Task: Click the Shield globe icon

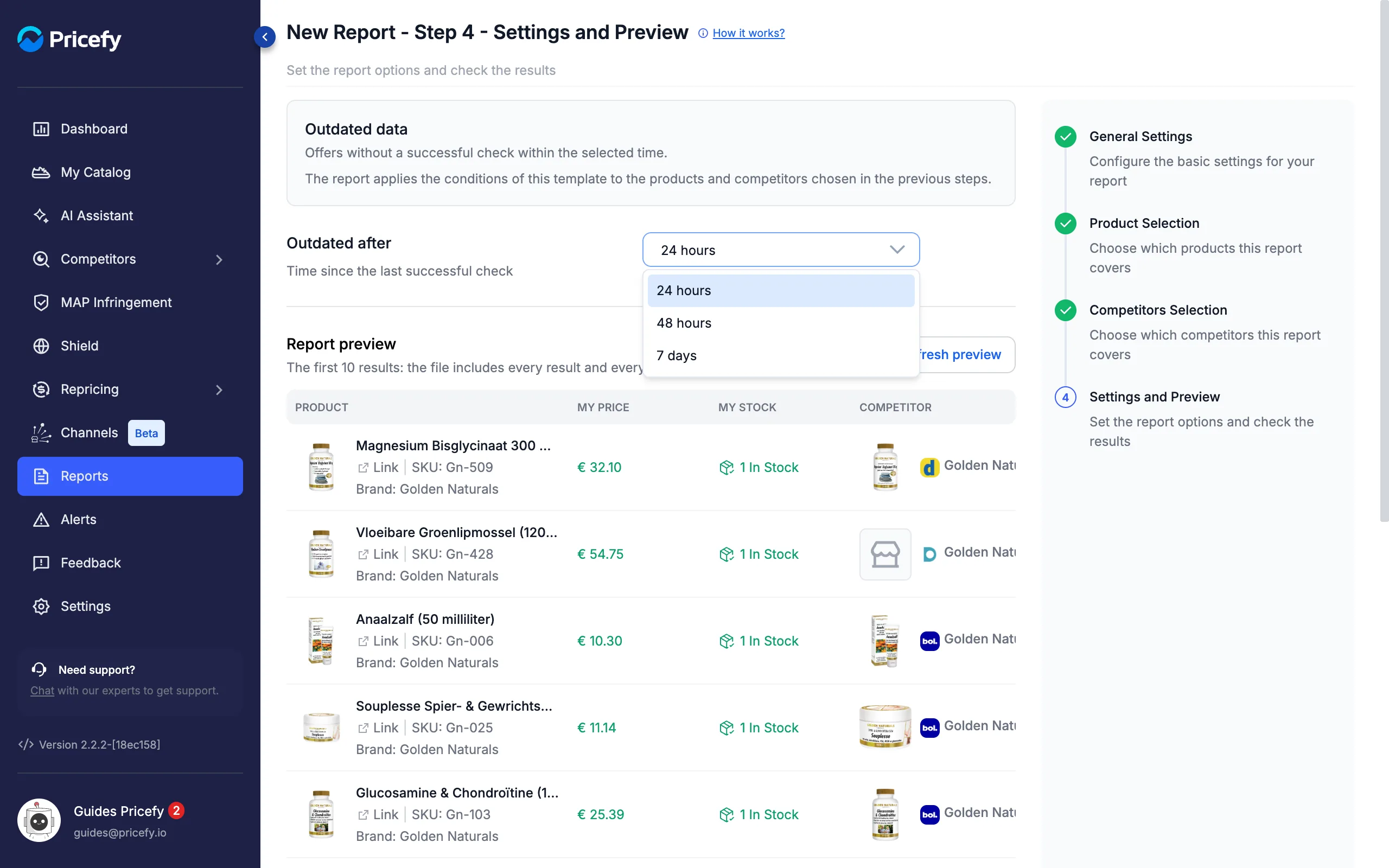Action: pyautogui.click(x=41, y=346)
